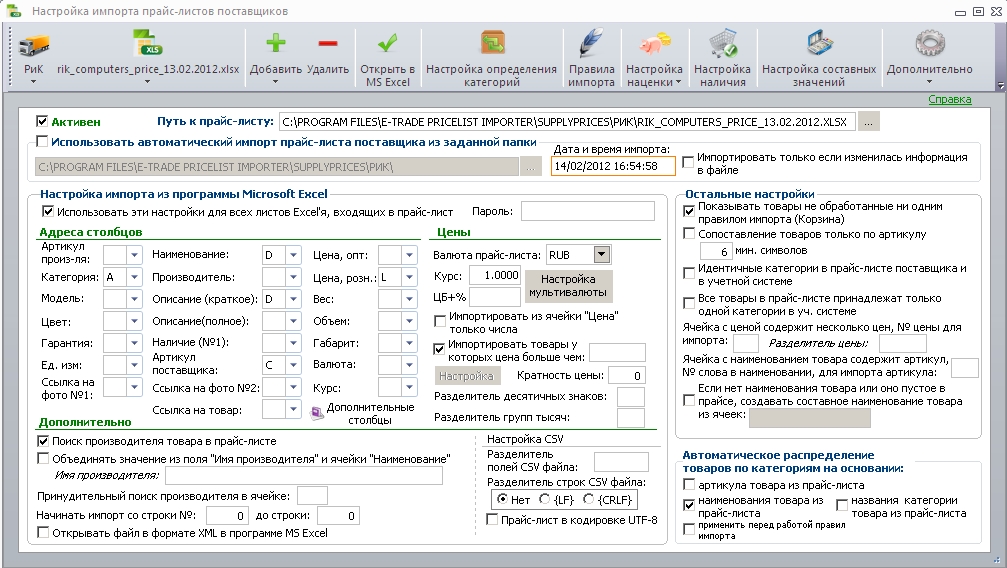Open Валюта прайс-листа RUB dropdown
This screenshot has width=1007, height=568.
click(602, 254)
